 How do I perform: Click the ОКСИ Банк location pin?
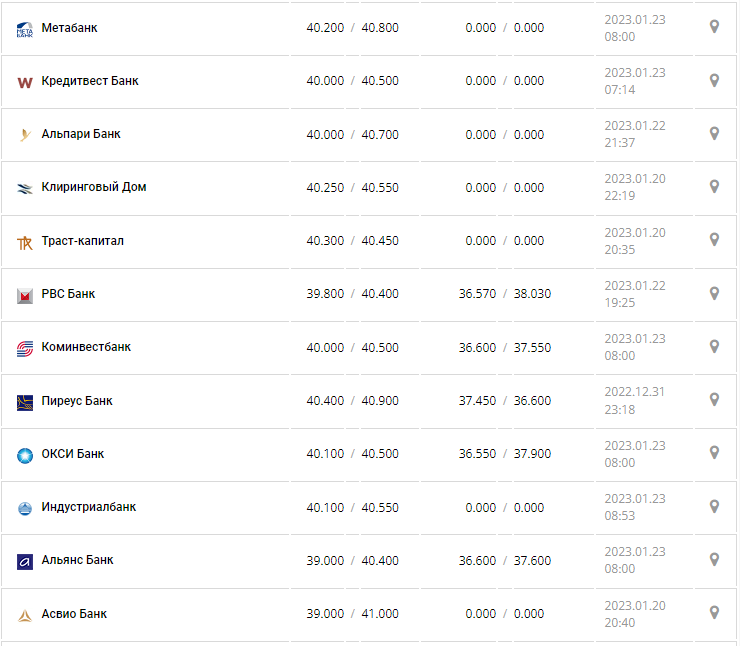pos(714,453)
